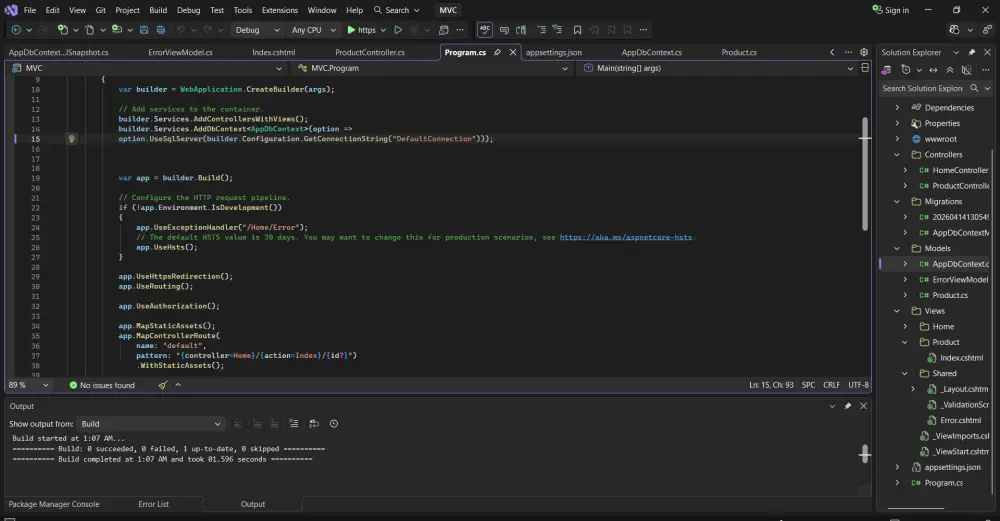
Task: Click the Search box in title bar
Action: pos(396,10)
